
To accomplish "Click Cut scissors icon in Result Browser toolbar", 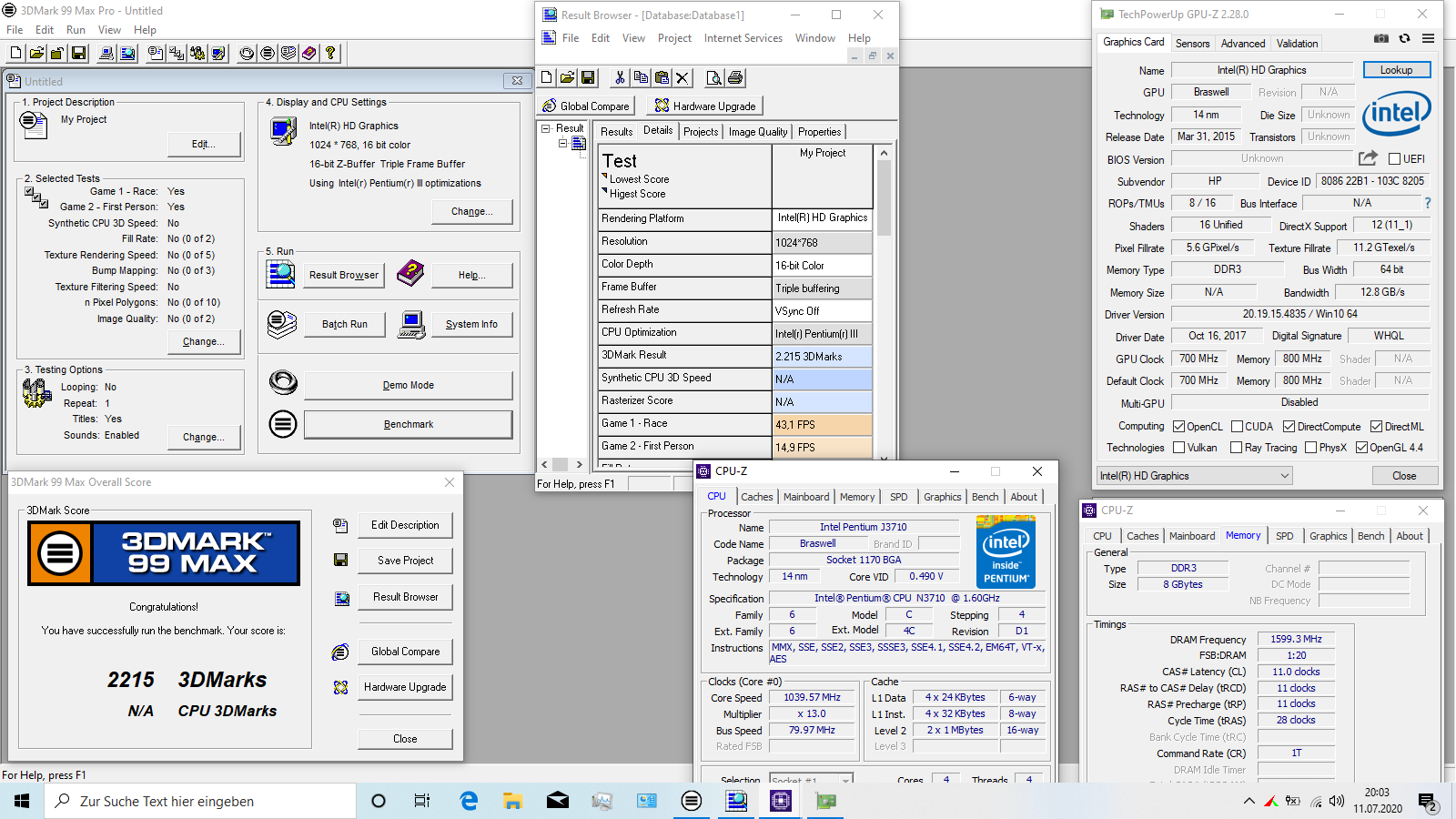I will pos(620,78).
